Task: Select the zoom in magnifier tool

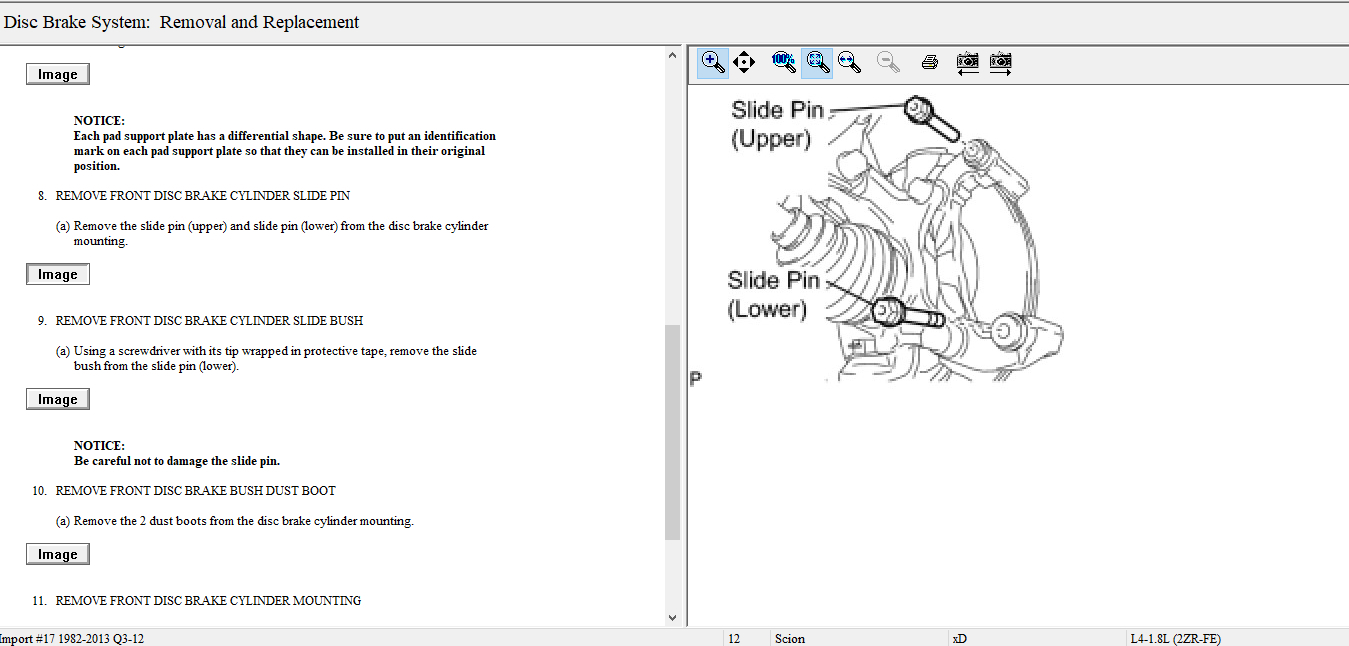Action: tap(713, 62)
